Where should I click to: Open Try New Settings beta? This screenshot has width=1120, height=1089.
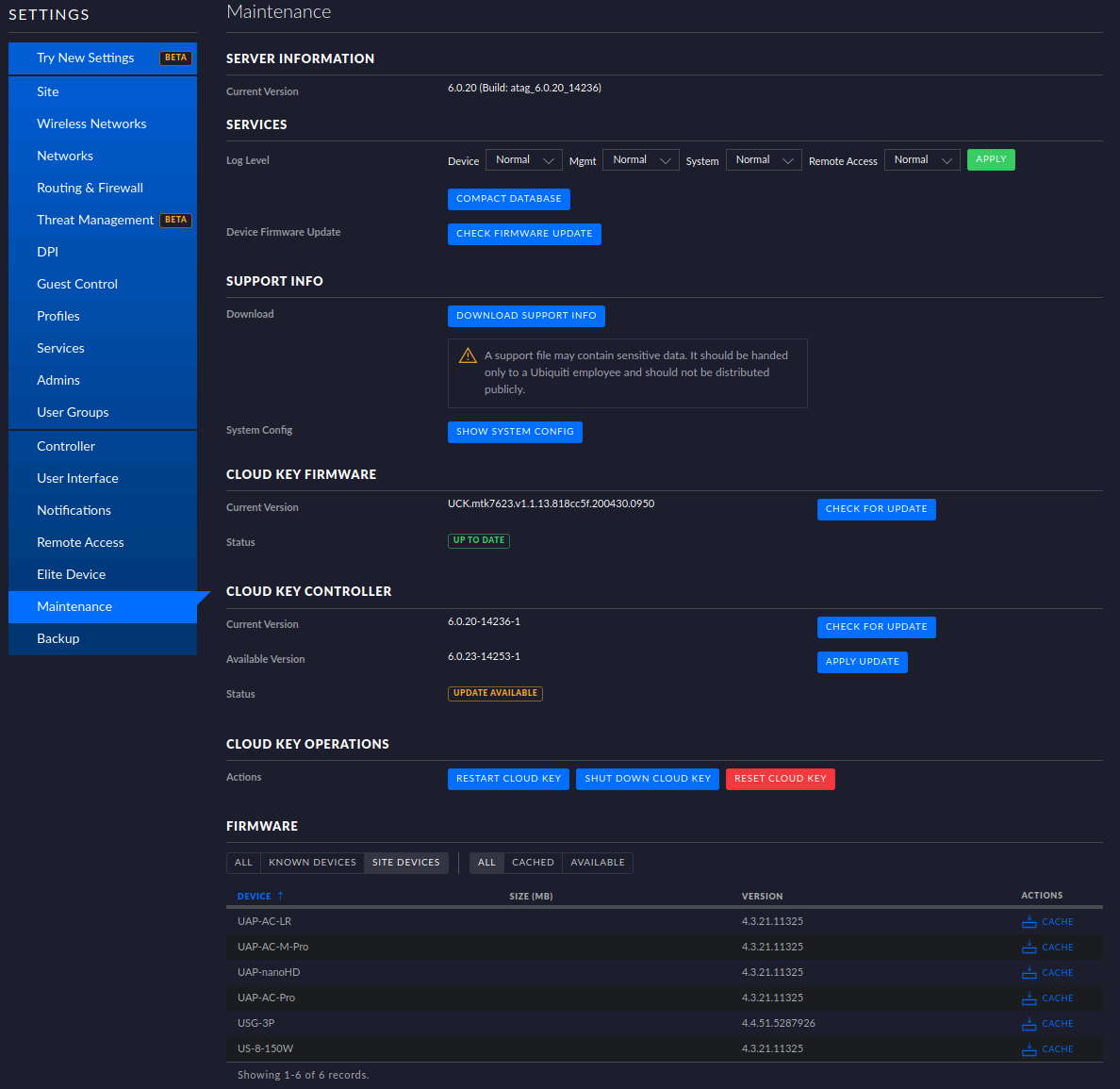click(x=103, y=58)
